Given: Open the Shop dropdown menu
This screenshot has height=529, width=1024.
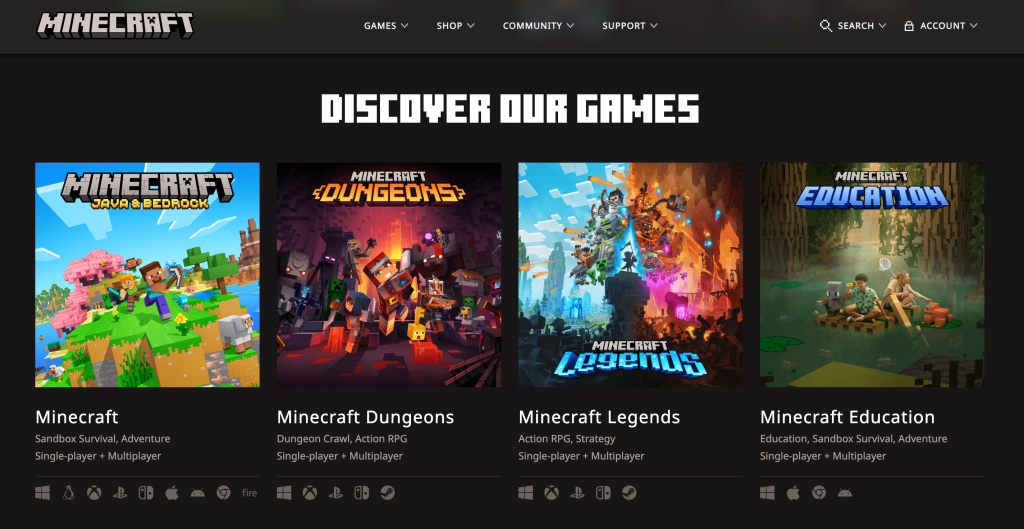Looking at the screenshot, I should [455, 26].
